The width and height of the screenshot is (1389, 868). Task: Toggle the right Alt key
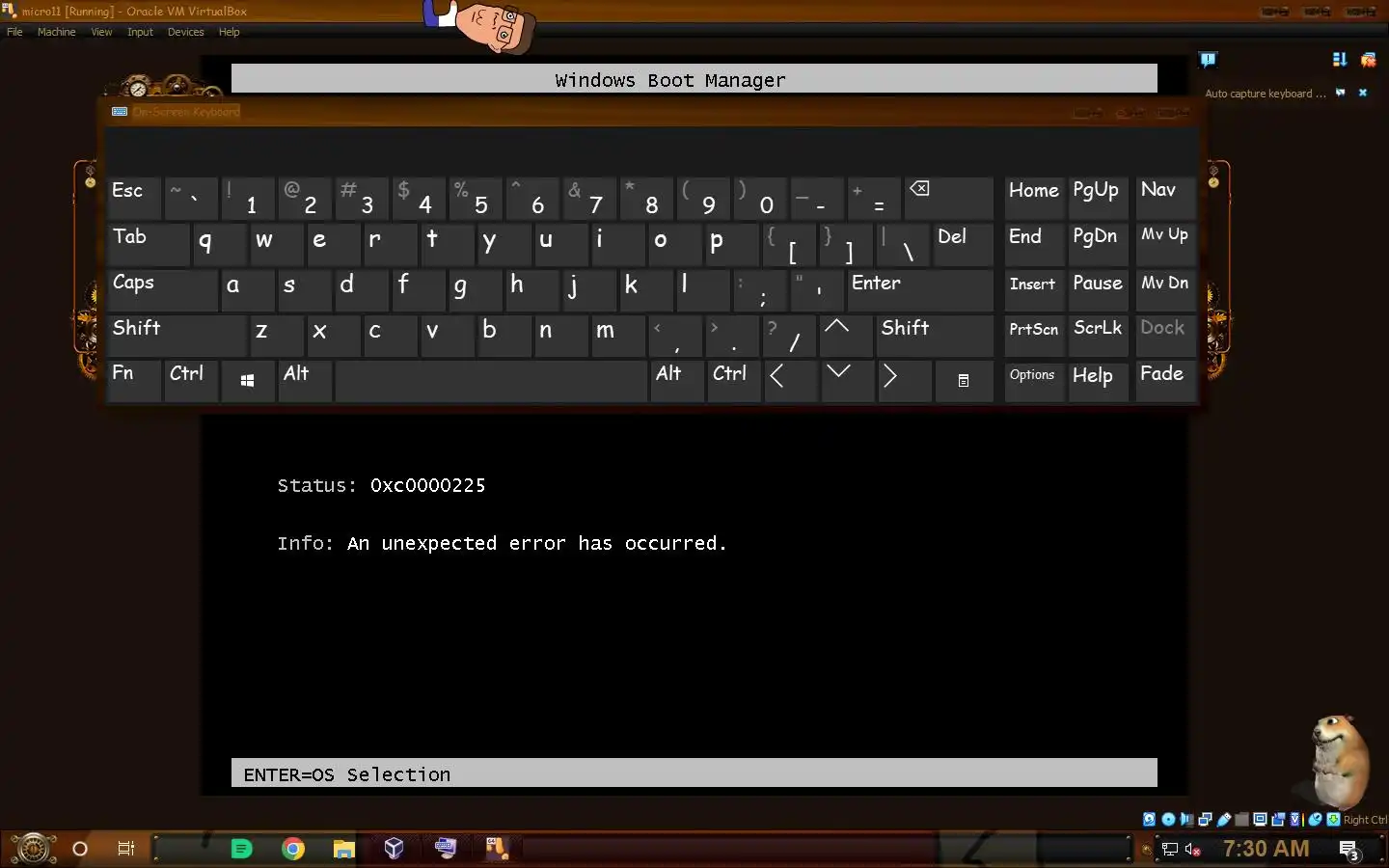pos(676,380)
